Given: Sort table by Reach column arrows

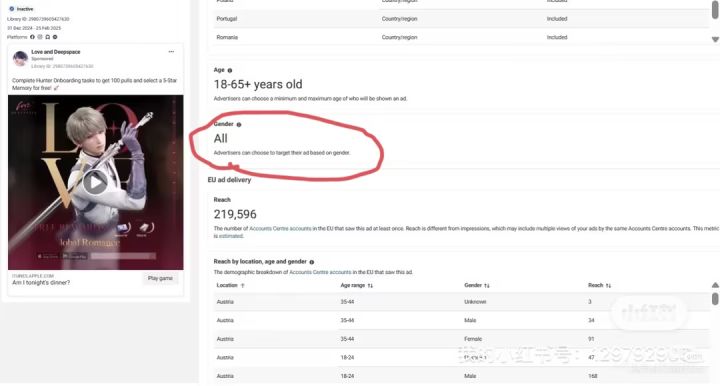Looking at the screenshot, I should coord(608,285).
